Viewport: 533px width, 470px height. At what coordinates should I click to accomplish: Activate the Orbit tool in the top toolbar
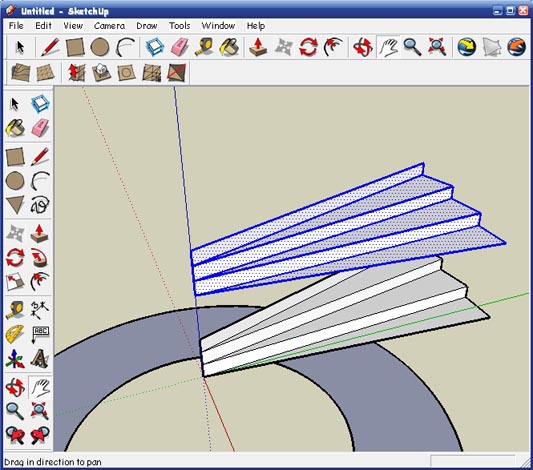click(363, 47)
